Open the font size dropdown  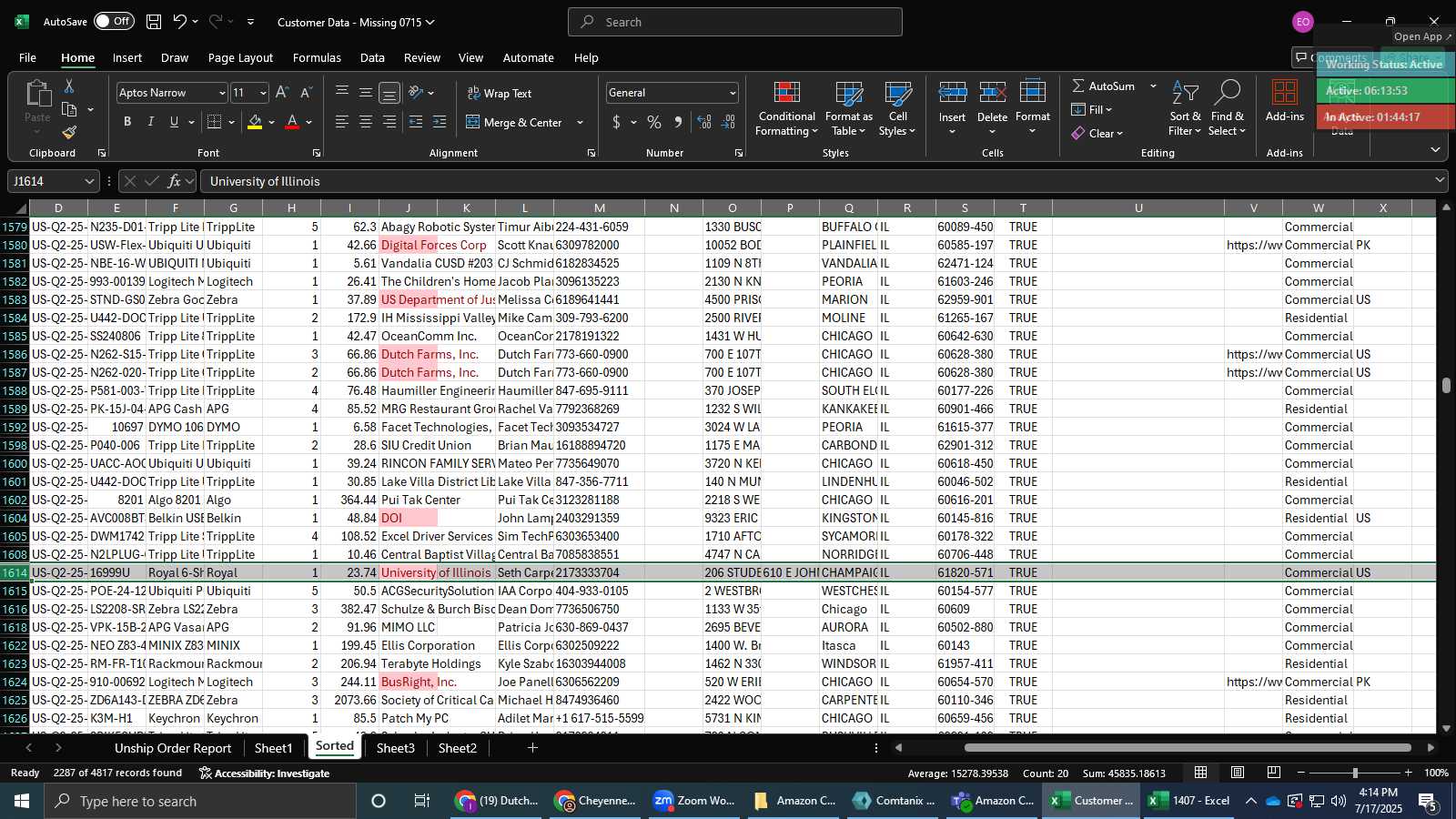tap(263, 93)
